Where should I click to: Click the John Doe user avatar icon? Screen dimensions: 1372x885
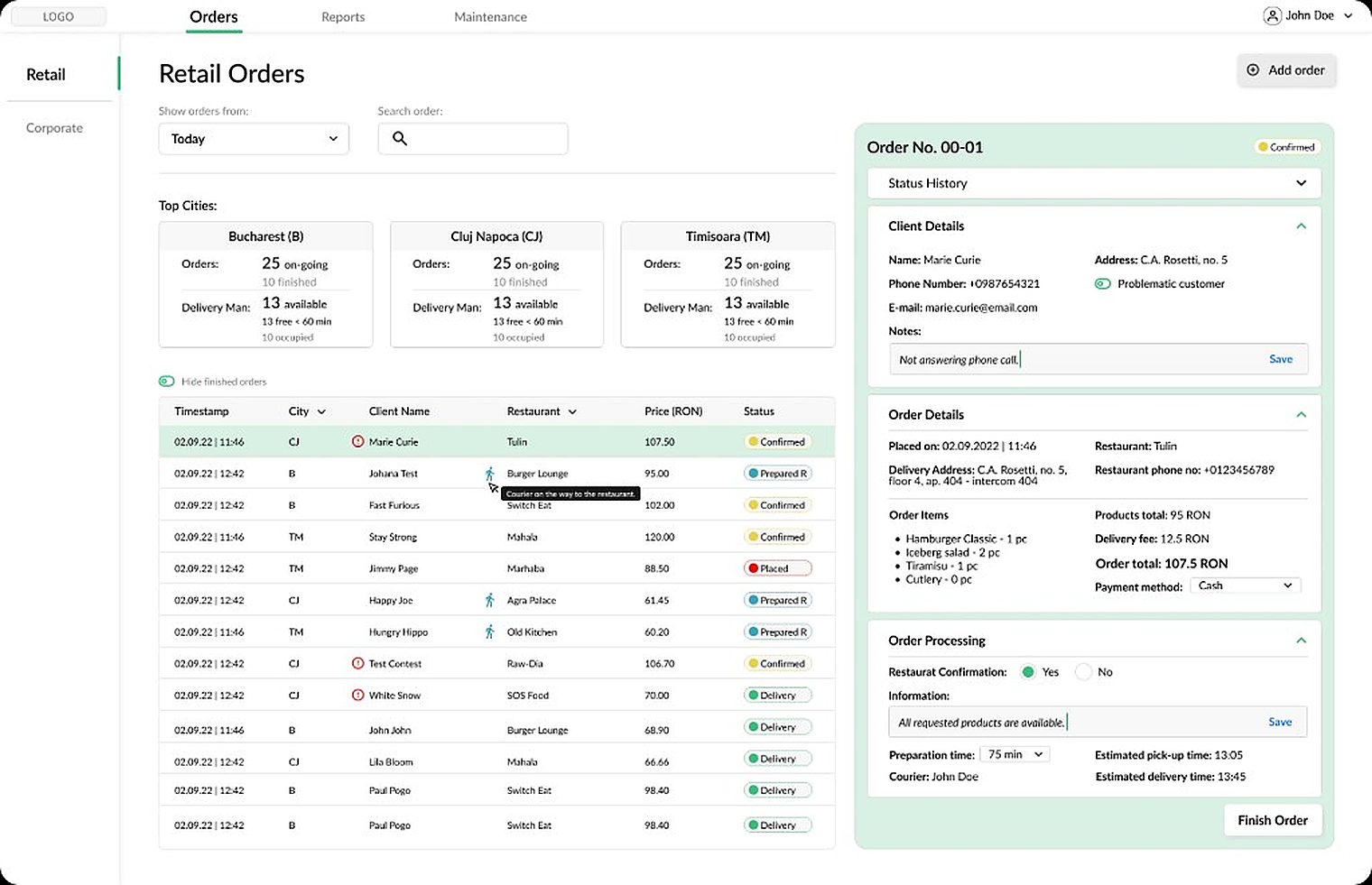coord(1272,15)
